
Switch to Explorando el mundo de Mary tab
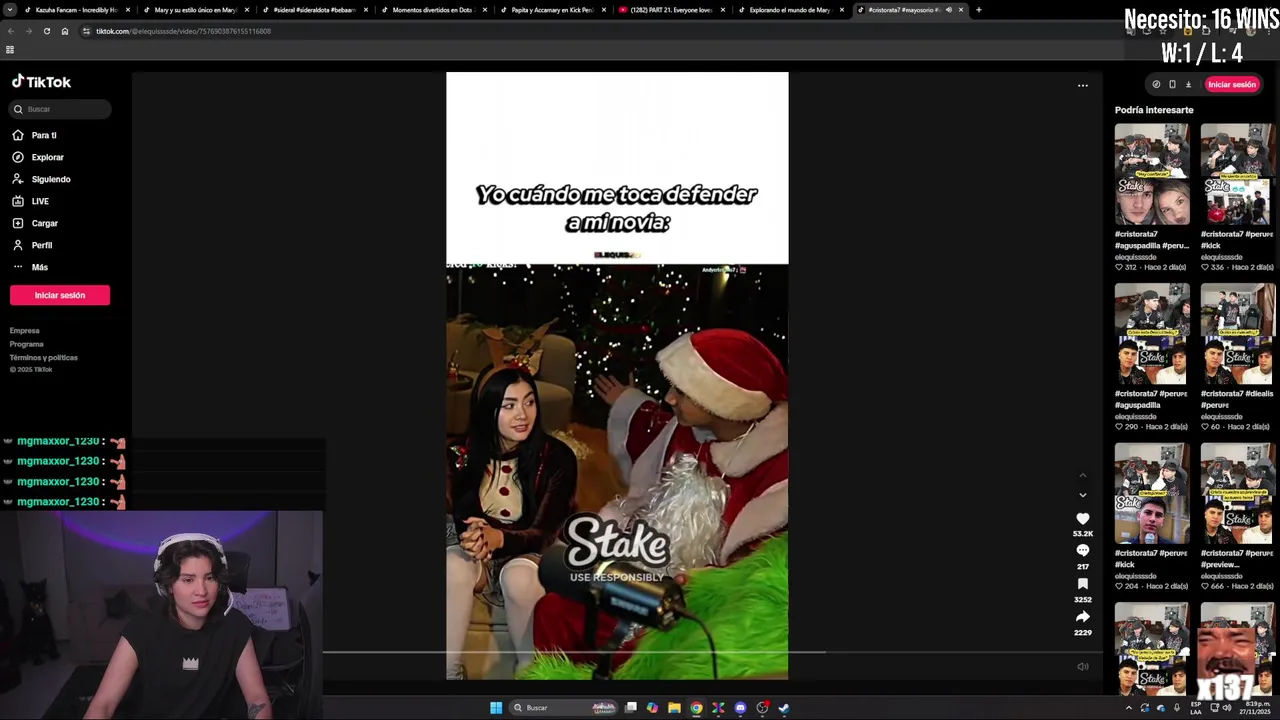790,10
